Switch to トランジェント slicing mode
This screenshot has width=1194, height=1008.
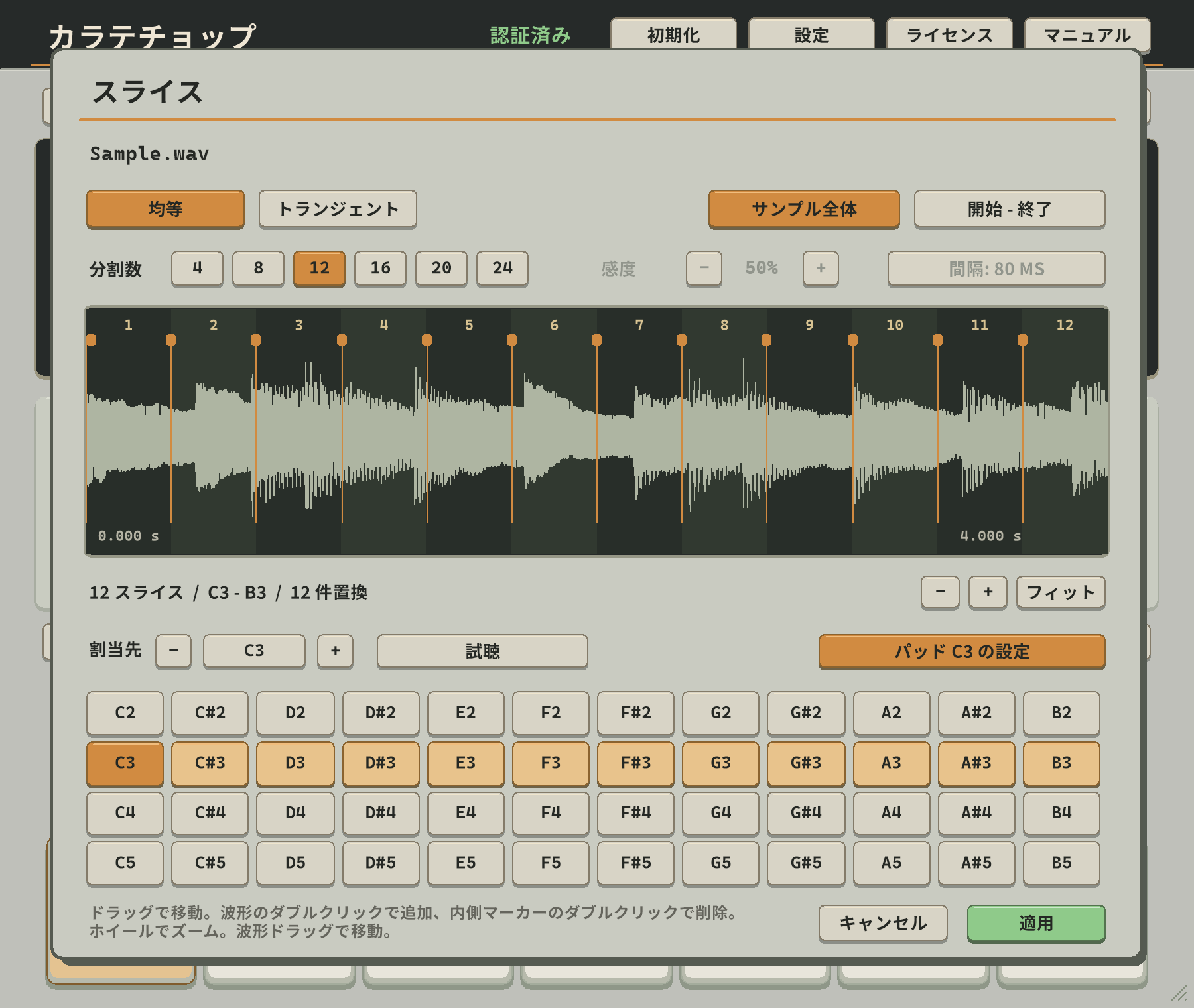coord(338,209)
